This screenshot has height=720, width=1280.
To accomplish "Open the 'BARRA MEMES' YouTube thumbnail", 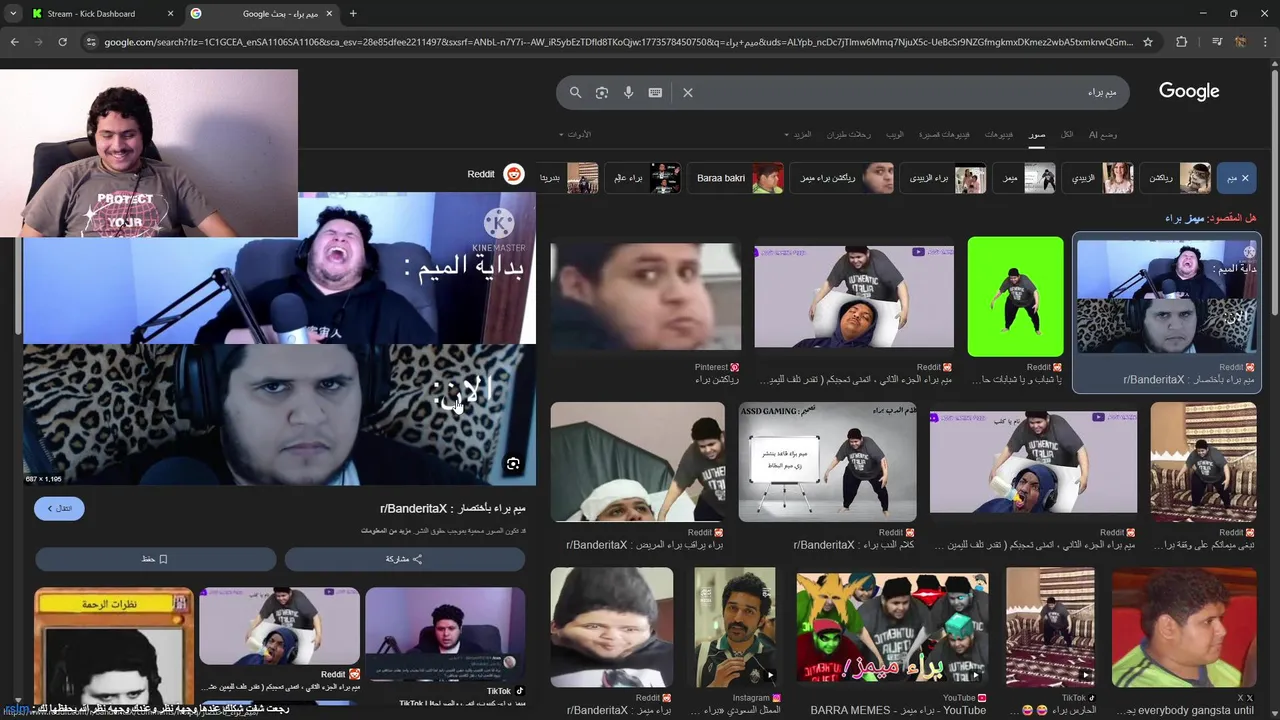I will click(892, 626).
